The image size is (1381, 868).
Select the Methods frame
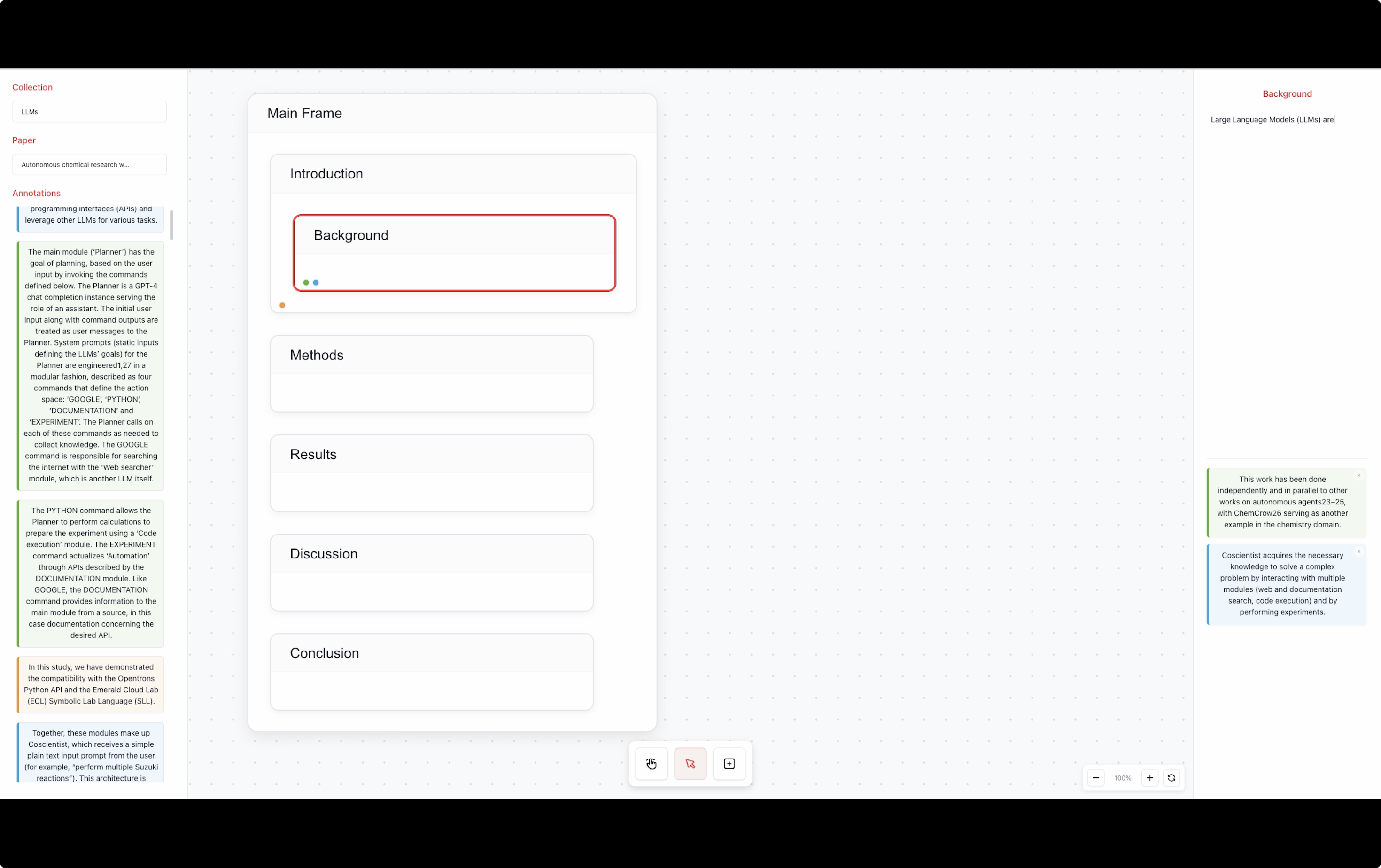[x=431, y=355]
